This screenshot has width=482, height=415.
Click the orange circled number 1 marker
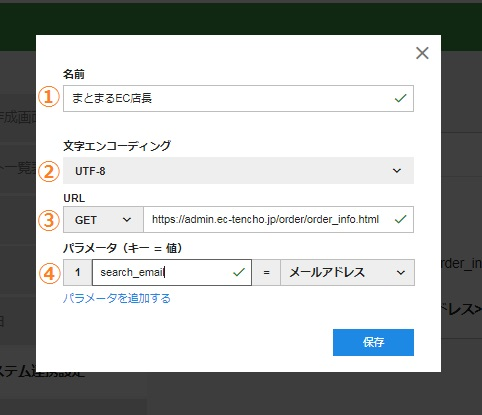click(x=49, y=97)
